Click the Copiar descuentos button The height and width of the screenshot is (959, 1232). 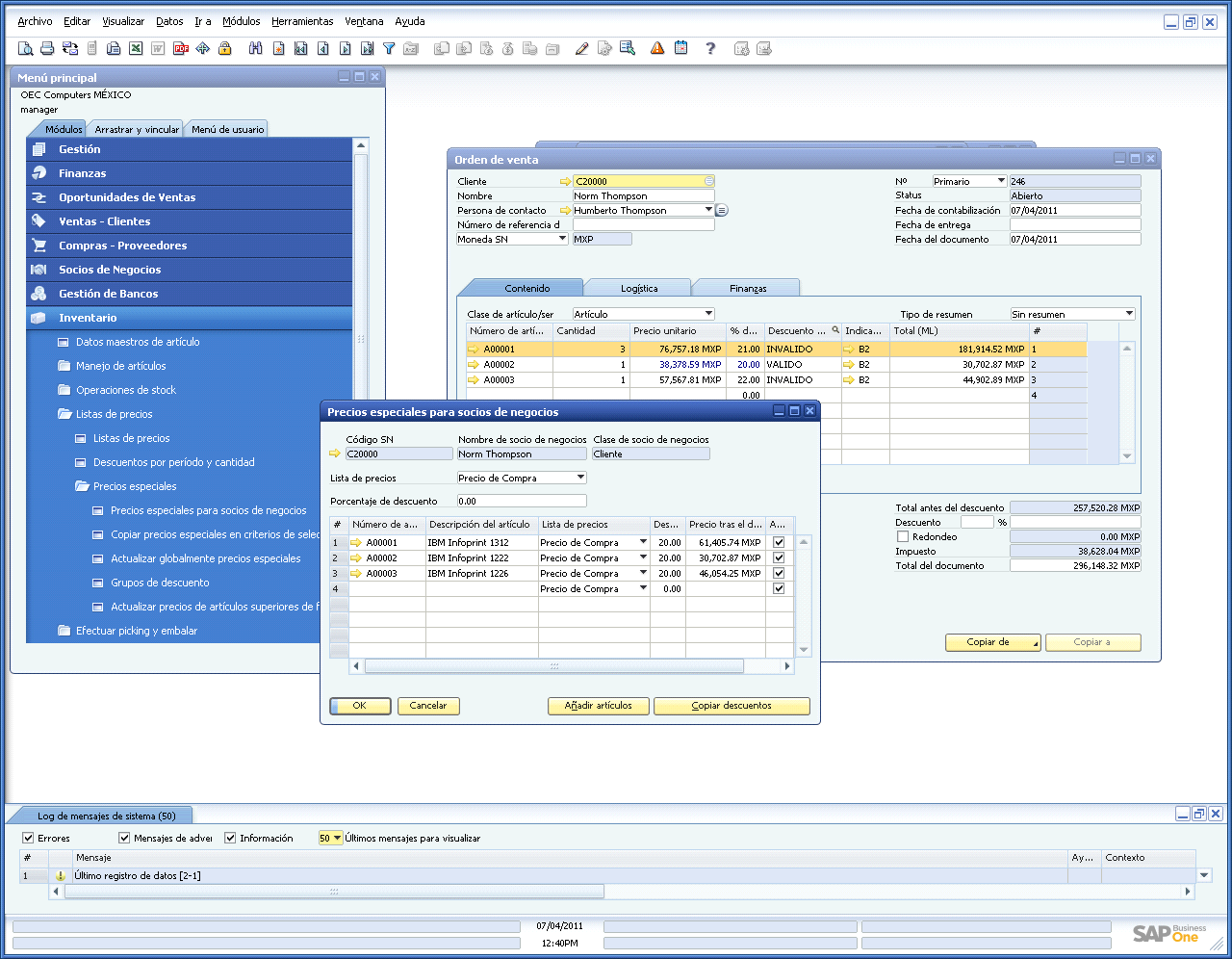pos(731,706)
